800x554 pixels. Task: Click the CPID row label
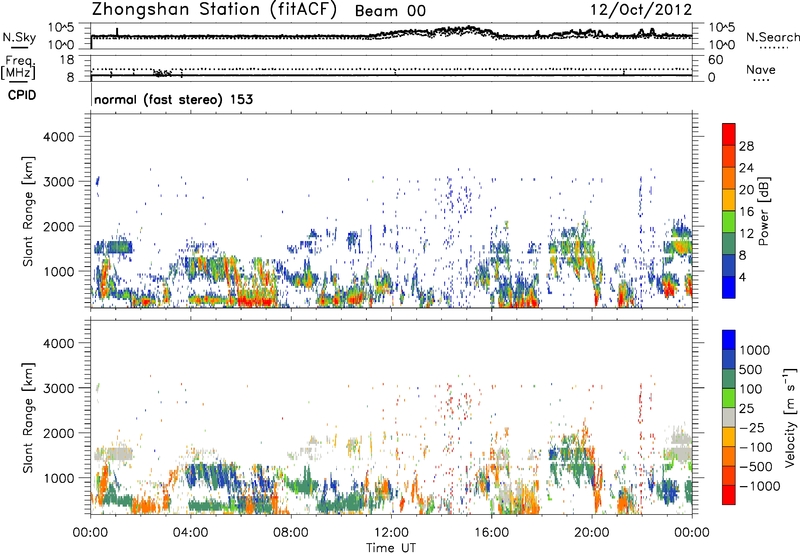(22, 95)
